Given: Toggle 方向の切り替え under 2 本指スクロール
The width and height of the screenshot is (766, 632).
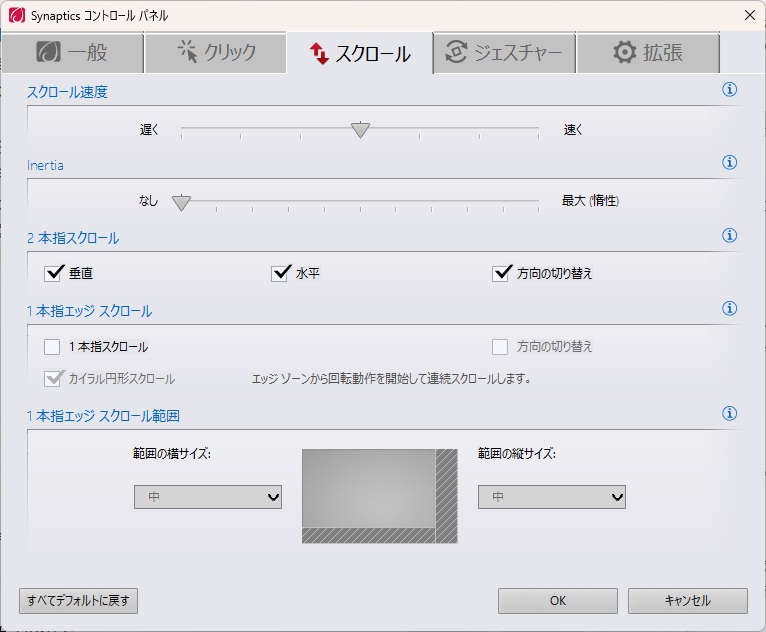Looking at the screenshot, I should pos(500,274).
